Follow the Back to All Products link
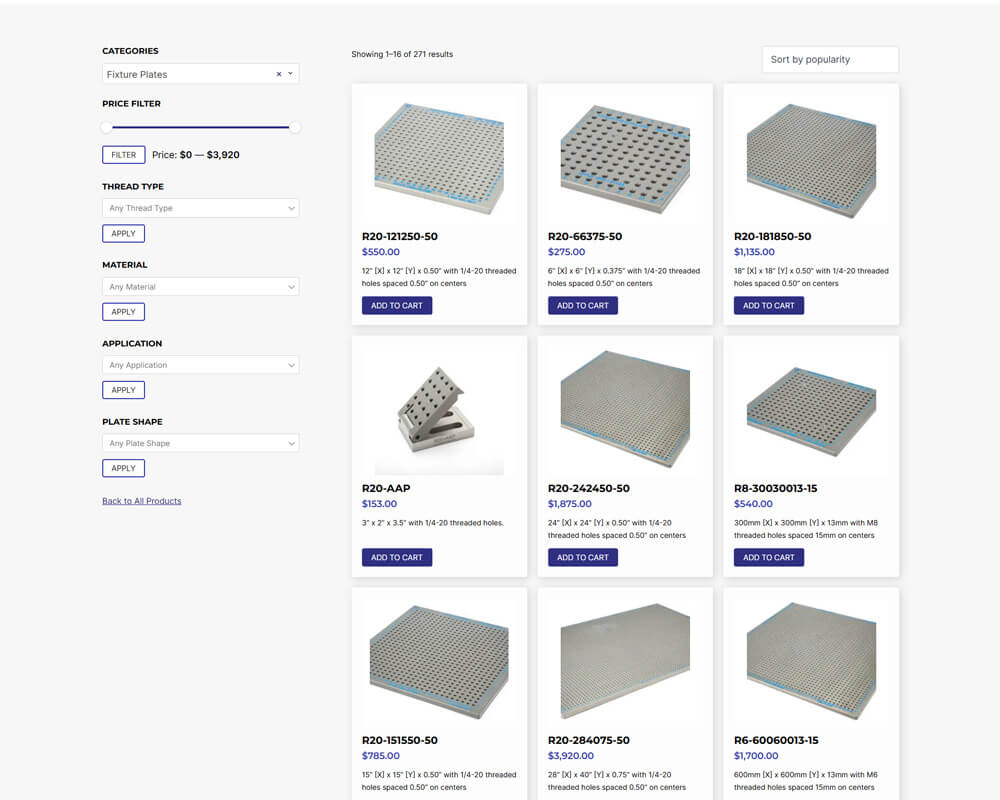Viewport: 1000px width, 800px height. tap(141, 501)
